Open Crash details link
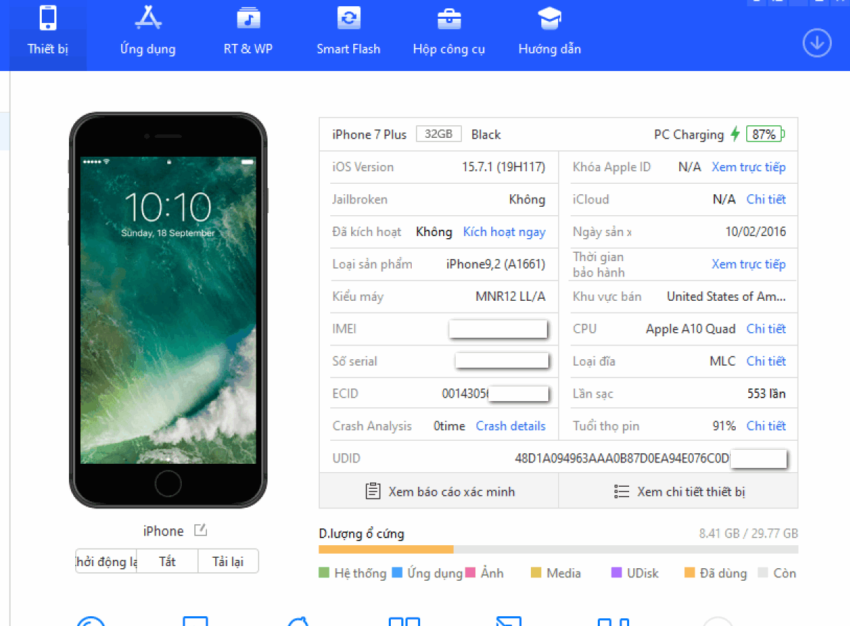The width and height of the screenshot is (850, 626). [x=511, y=425]
